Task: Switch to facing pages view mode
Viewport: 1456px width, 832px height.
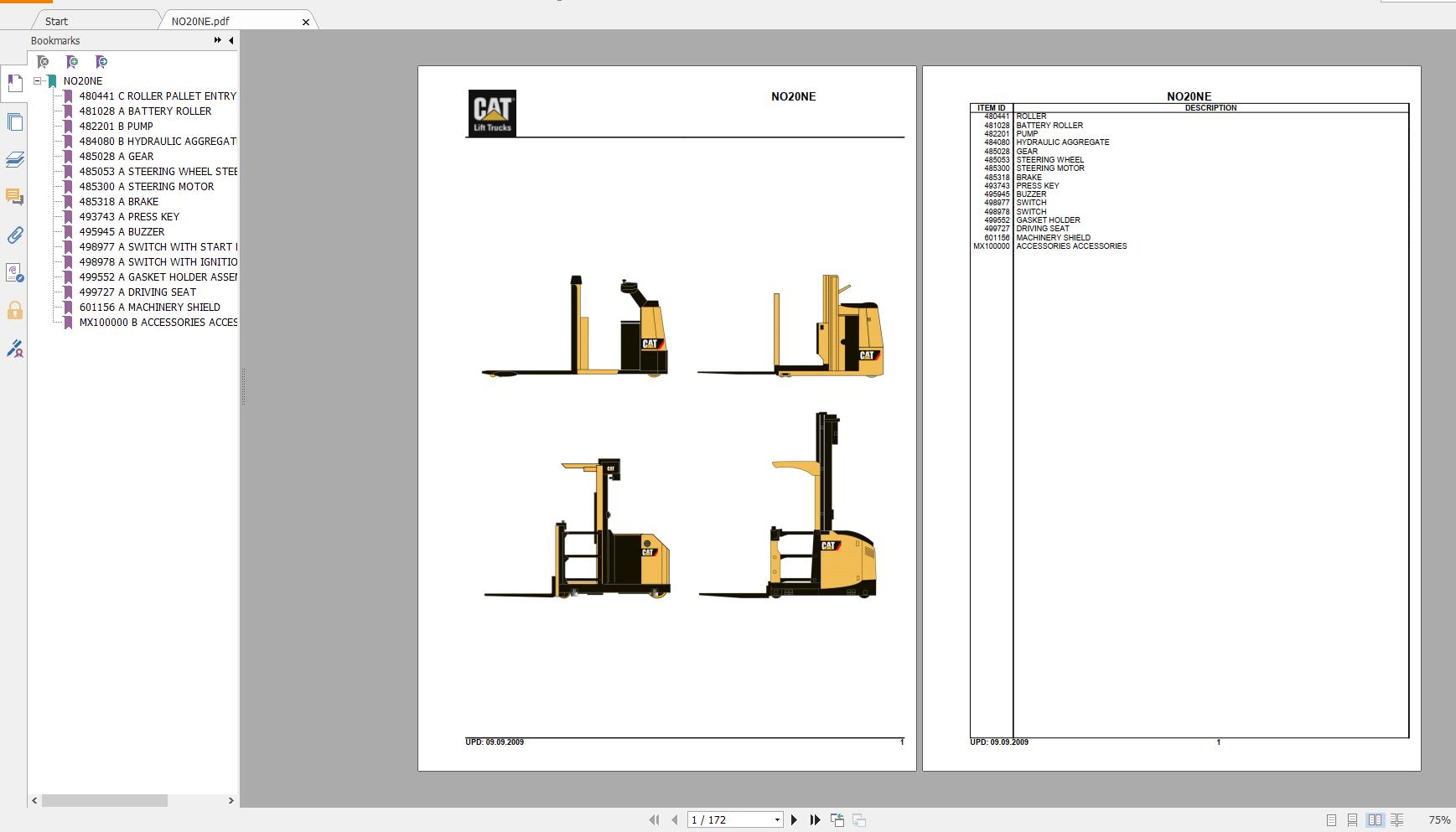Action: tap(1375, 820)
